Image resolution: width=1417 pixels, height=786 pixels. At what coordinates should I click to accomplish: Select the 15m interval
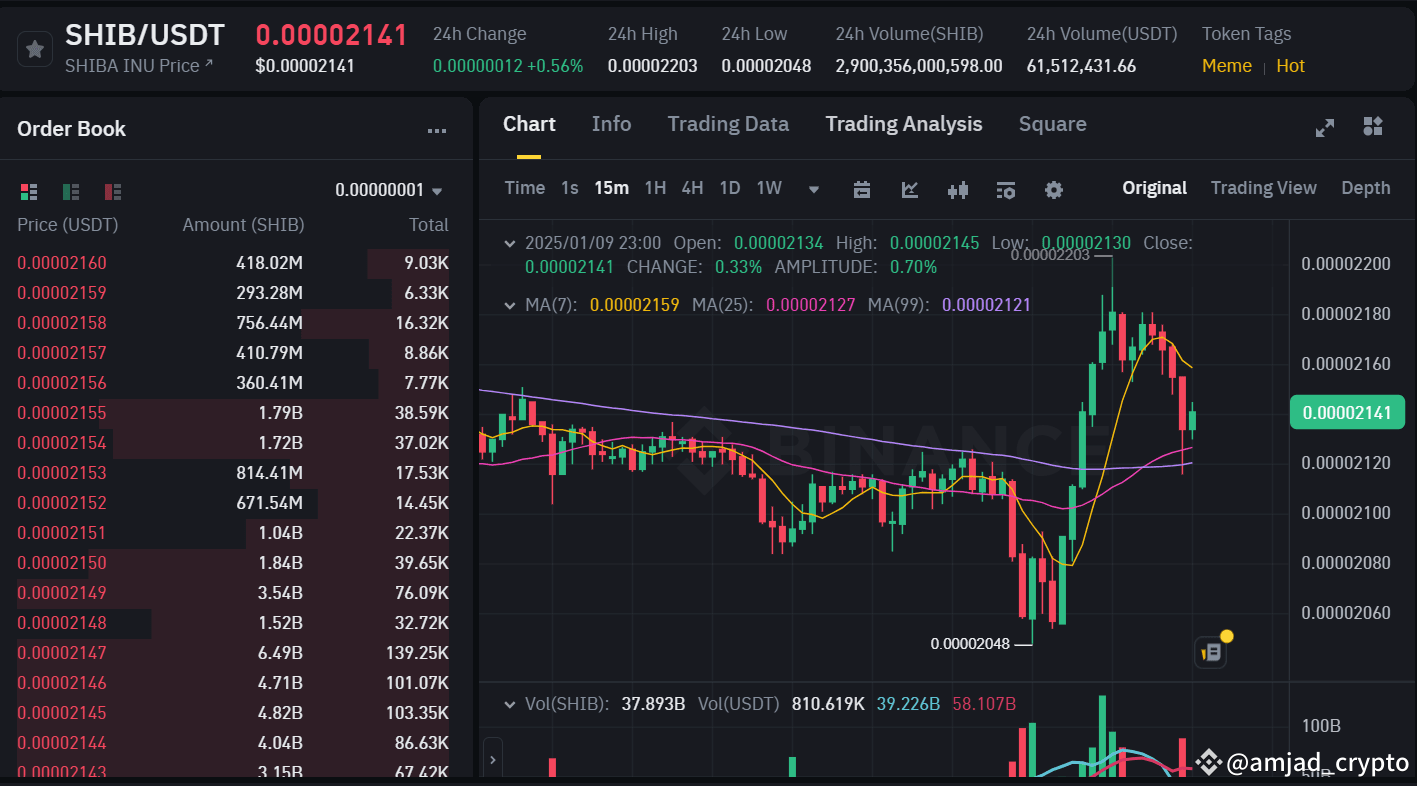click(611, 188)
